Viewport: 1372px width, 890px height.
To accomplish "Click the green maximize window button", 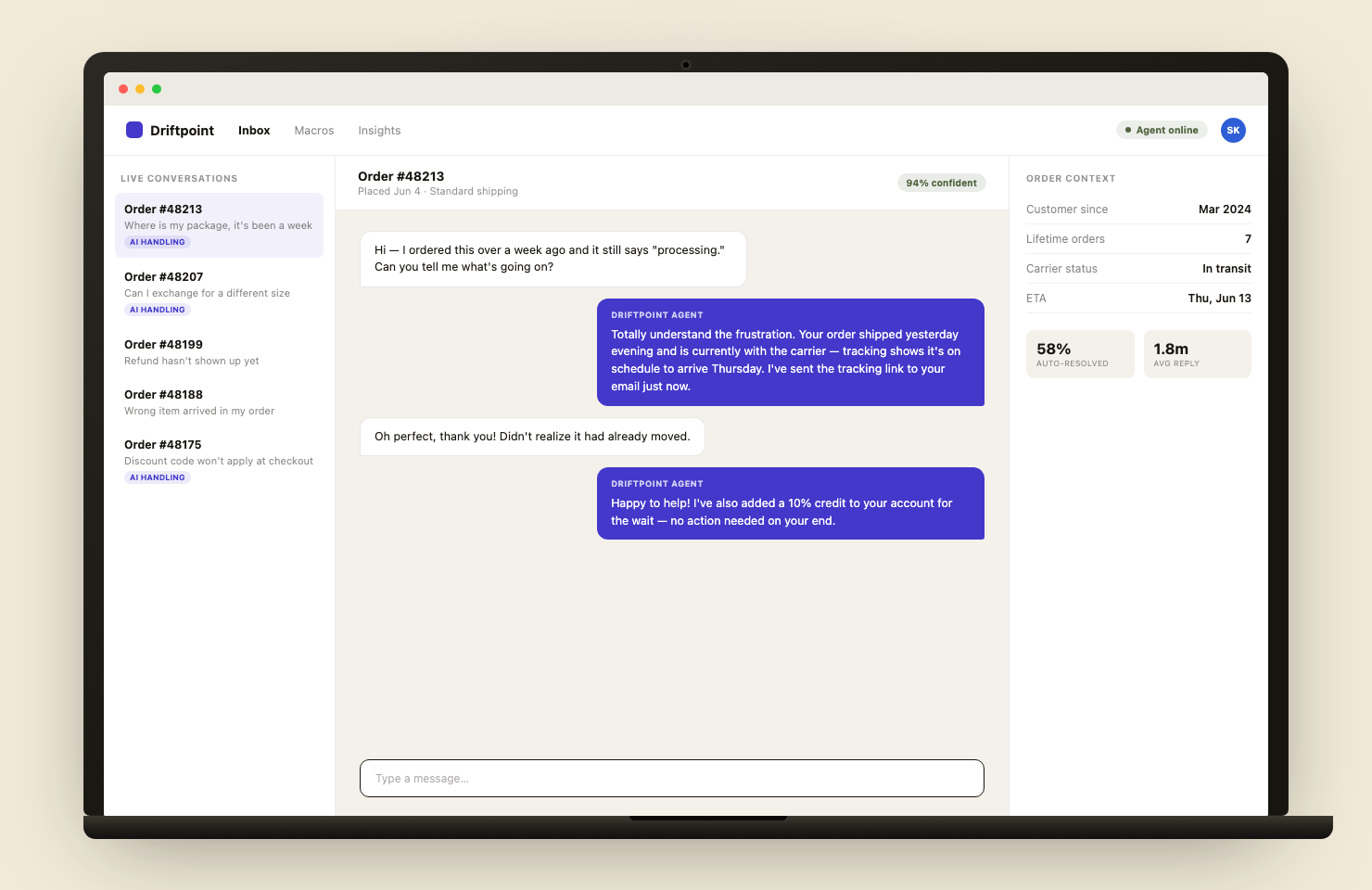I will pyautogui.click(x=157, y=89).
